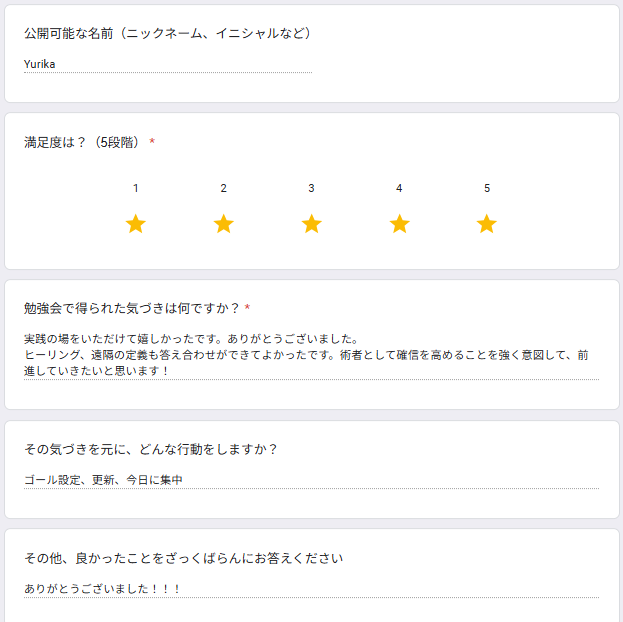Focus the name field containing Yurika
This screenshot has width=623, height=622.
[x=168, y=64]
